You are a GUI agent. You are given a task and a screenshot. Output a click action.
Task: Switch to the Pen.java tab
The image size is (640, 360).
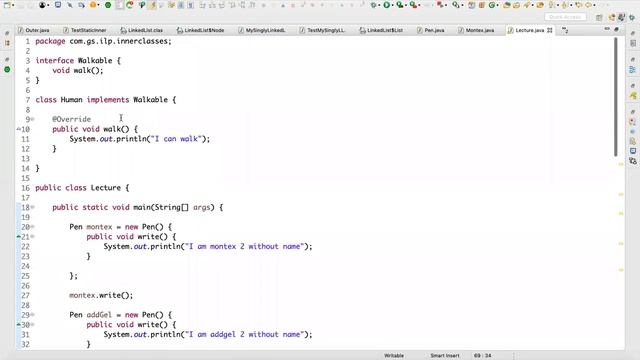(431, 30)
